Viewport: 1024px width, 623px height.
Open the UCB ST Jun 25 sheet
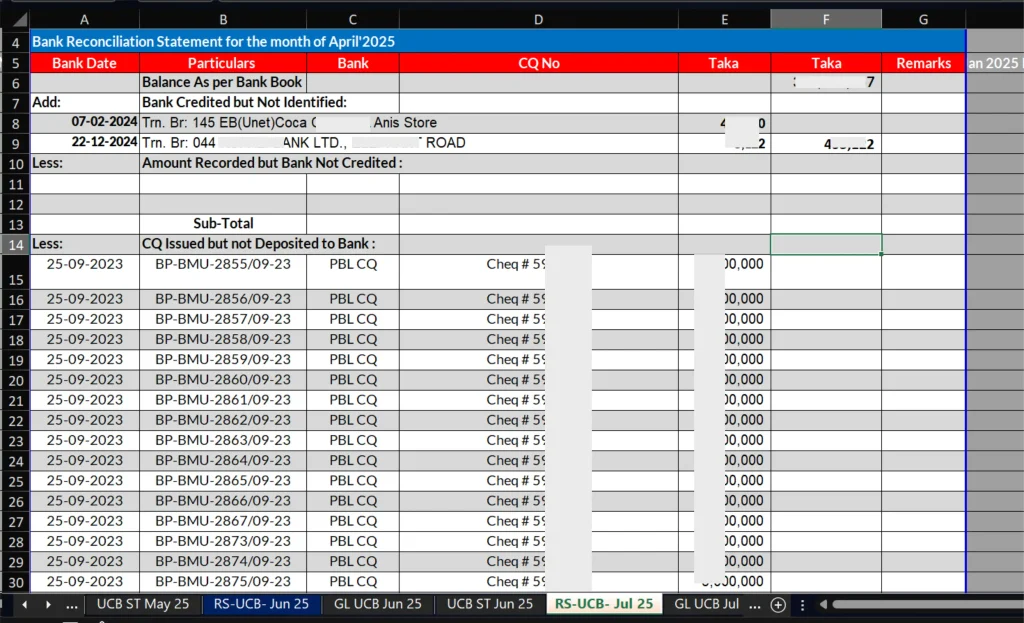(x=490, y=604)
